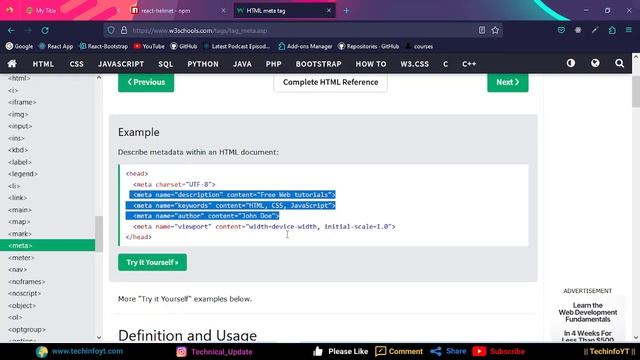Open C++ in top menu
This screenshot has height=360, width=640.
[469, 64]
